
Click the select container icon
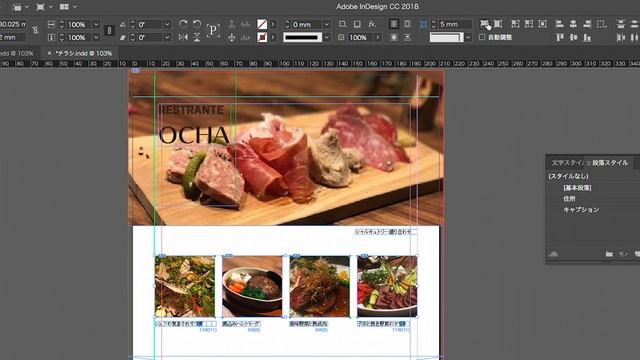(231, 24)
